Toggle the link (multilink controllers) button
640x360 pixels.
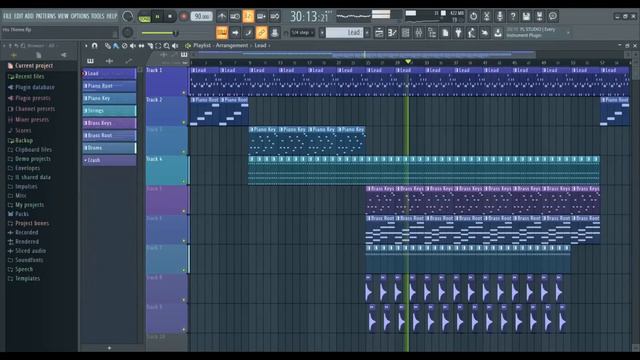(261, 32)
